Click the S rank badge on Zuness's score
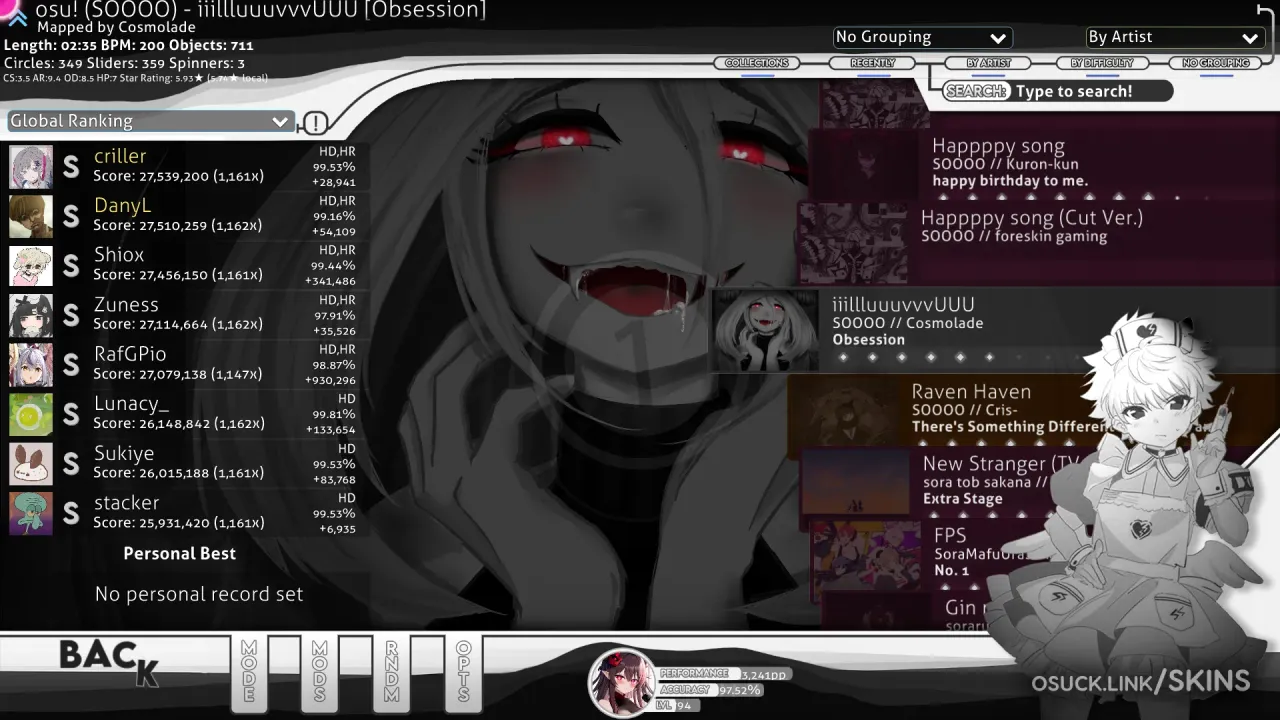This screenshot has width=1280, height=720. [x=71, y=316]
